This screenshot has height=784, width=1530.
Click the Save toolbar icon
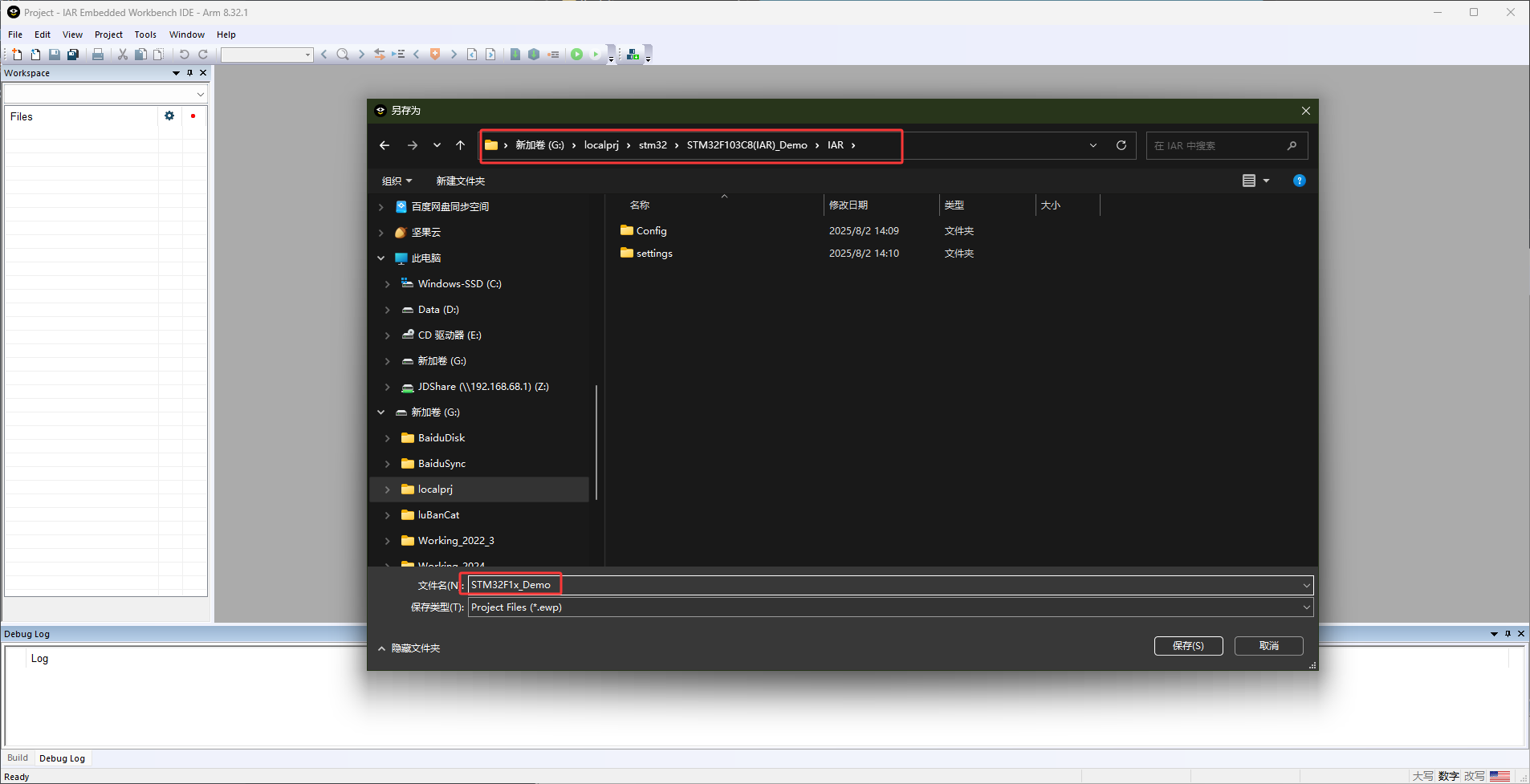[x=55, y=55]
